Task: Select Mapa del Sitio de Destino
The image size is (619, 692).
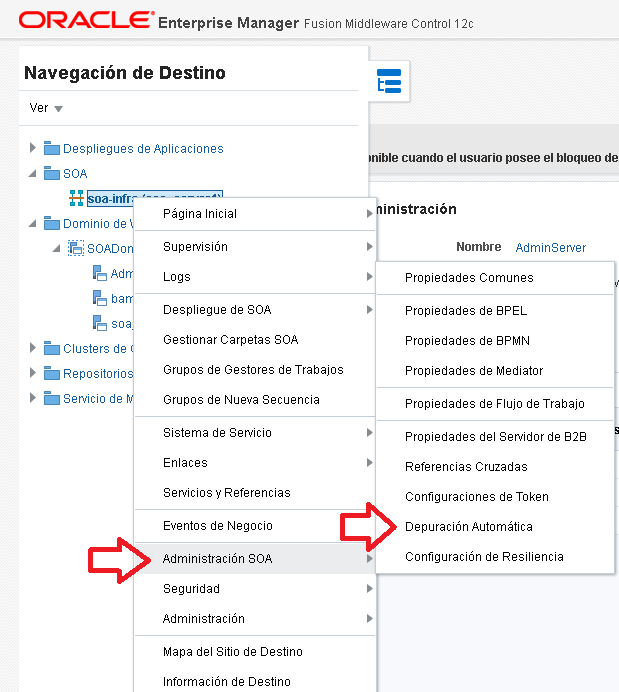Action: pos(255,652)
